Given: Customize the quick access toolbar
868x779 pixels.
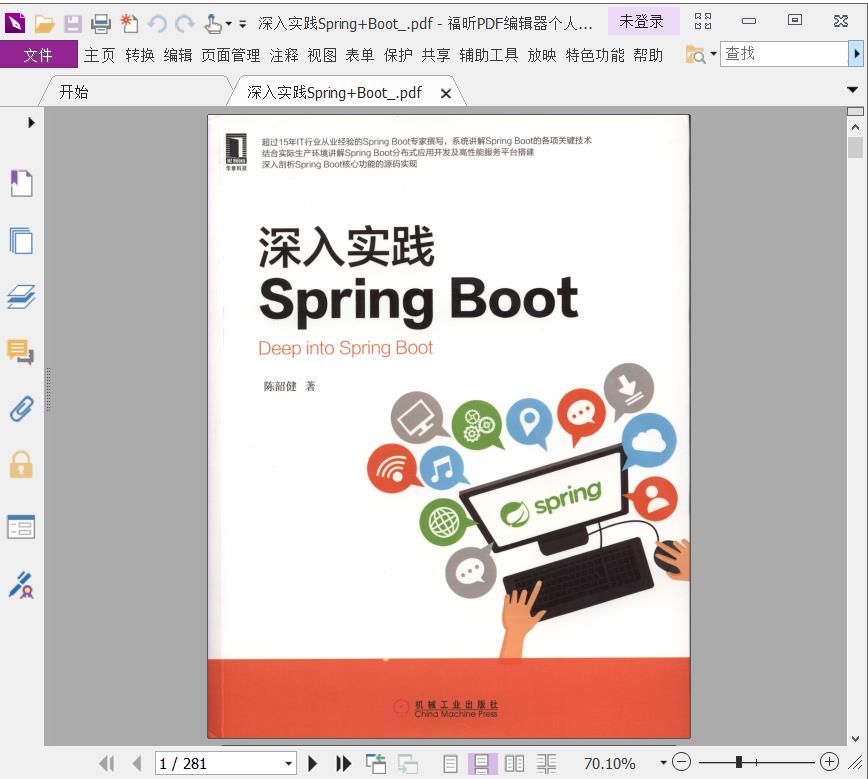Looking at the screenshot, I should pos(242,24).
